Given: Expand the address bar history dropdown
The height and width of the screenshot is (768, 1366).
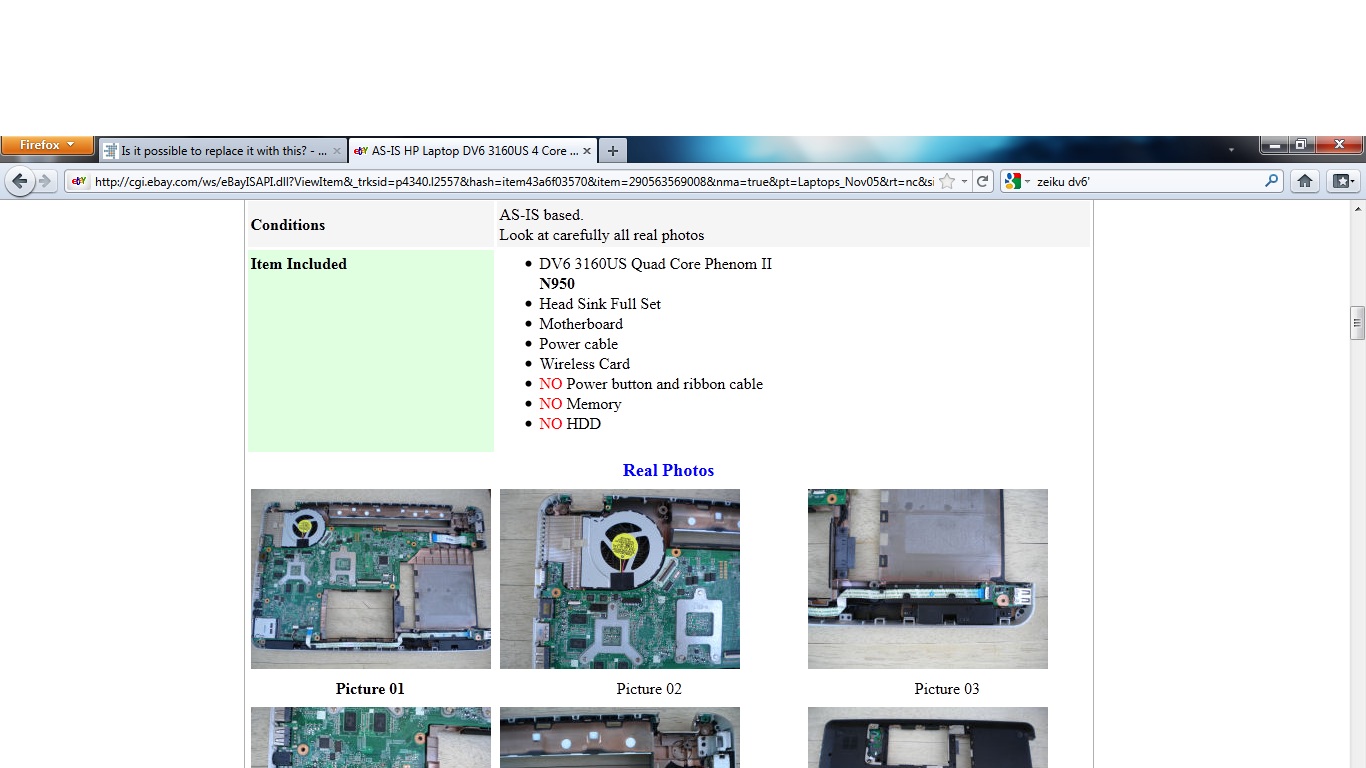Looking at the screenshot, I should 964,181.
